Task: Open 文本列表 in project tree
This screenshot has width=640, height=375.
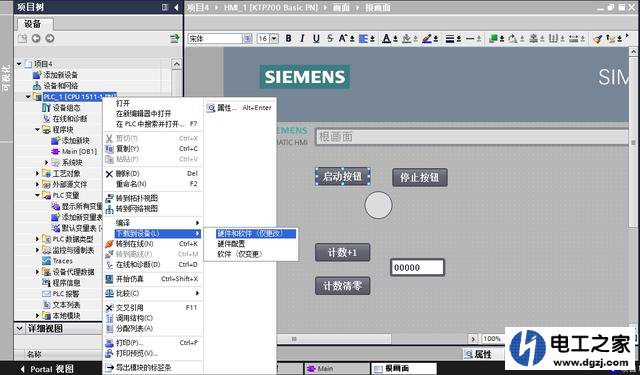Action: click(x=67, y=305)
